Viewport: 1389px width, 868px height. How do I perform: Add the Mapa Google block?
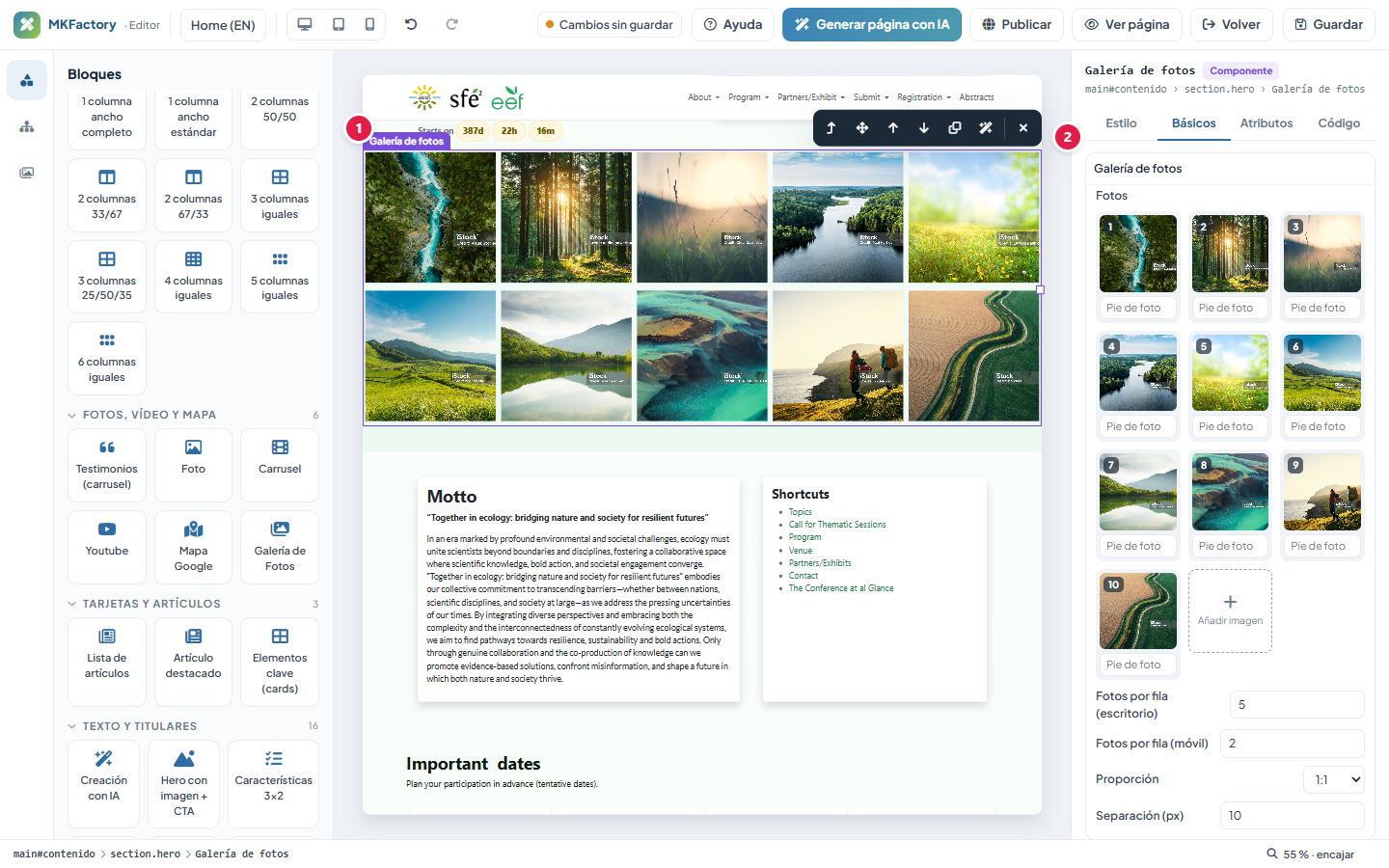point(193,547)
